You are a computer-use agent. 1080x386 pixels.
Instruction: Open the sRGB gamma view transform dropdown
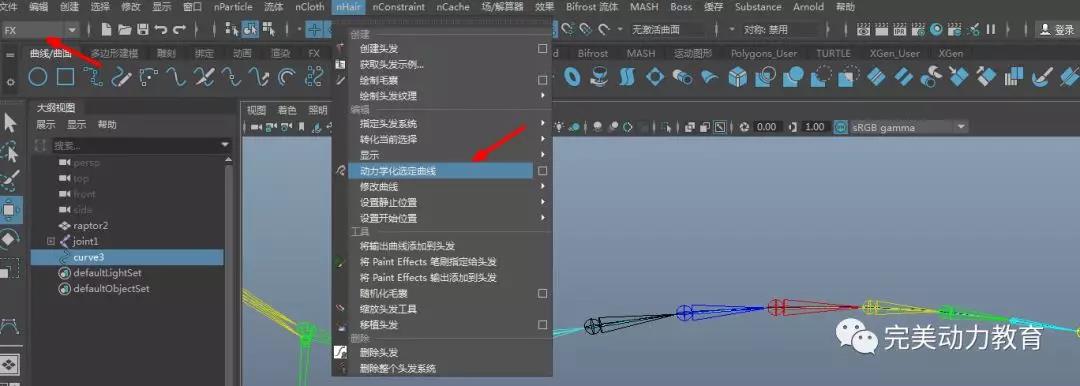(x=902, y=127)
